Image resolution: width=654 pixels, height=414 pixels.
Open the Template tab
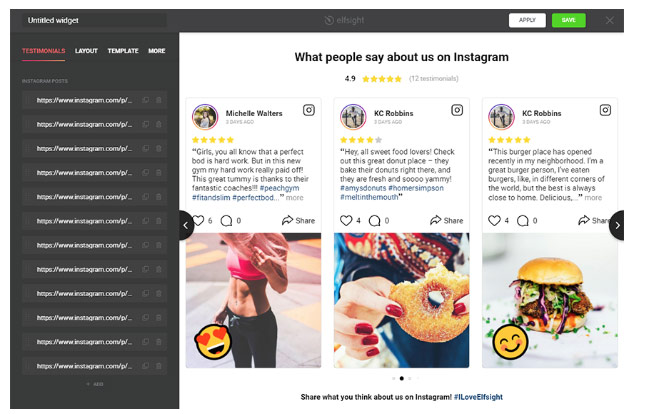click(x=123, y=51)
